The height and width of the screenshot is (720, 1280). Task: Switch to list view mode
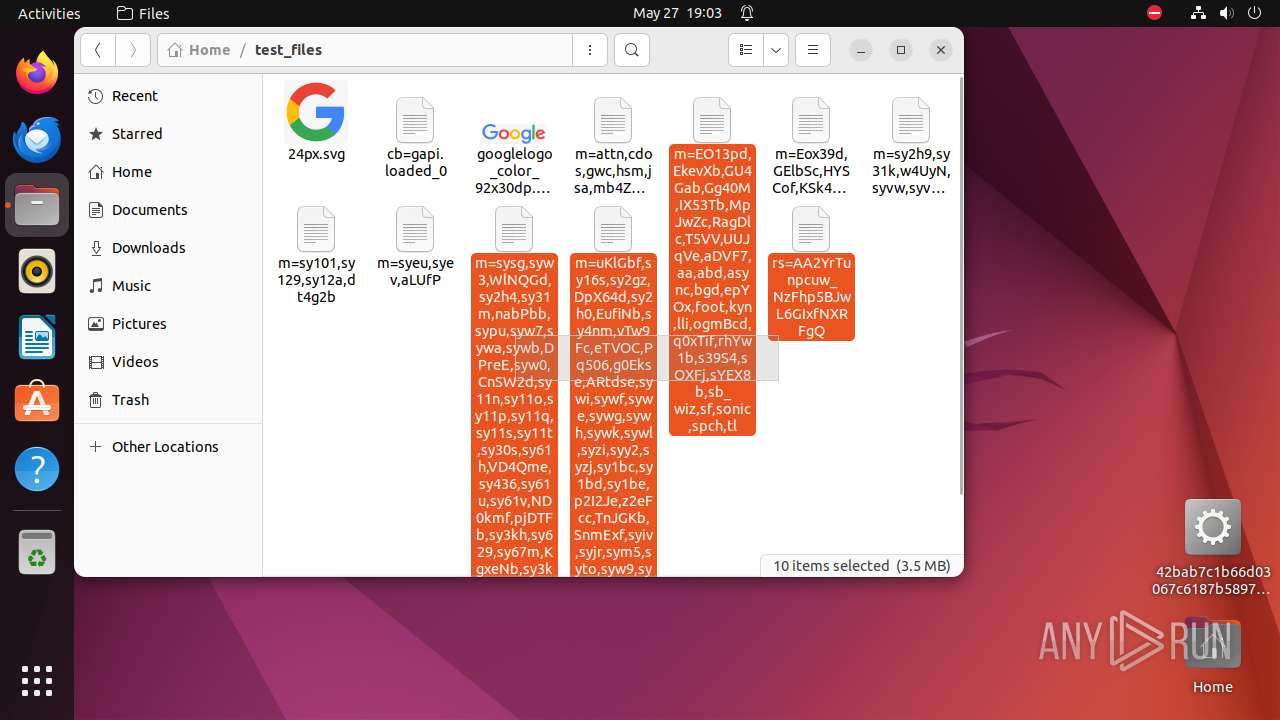click(x=745, y=50)
